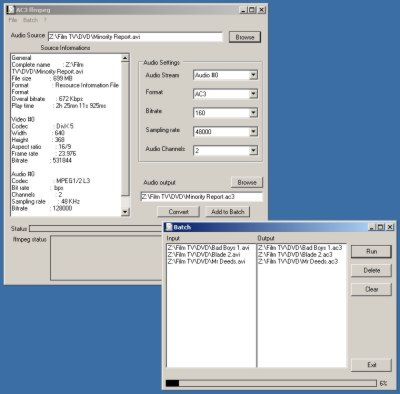The height and width of the screenshot is (394, 400).
Task: Click the Source Informations scrollbar thumb
Action: tap(125, 129)
